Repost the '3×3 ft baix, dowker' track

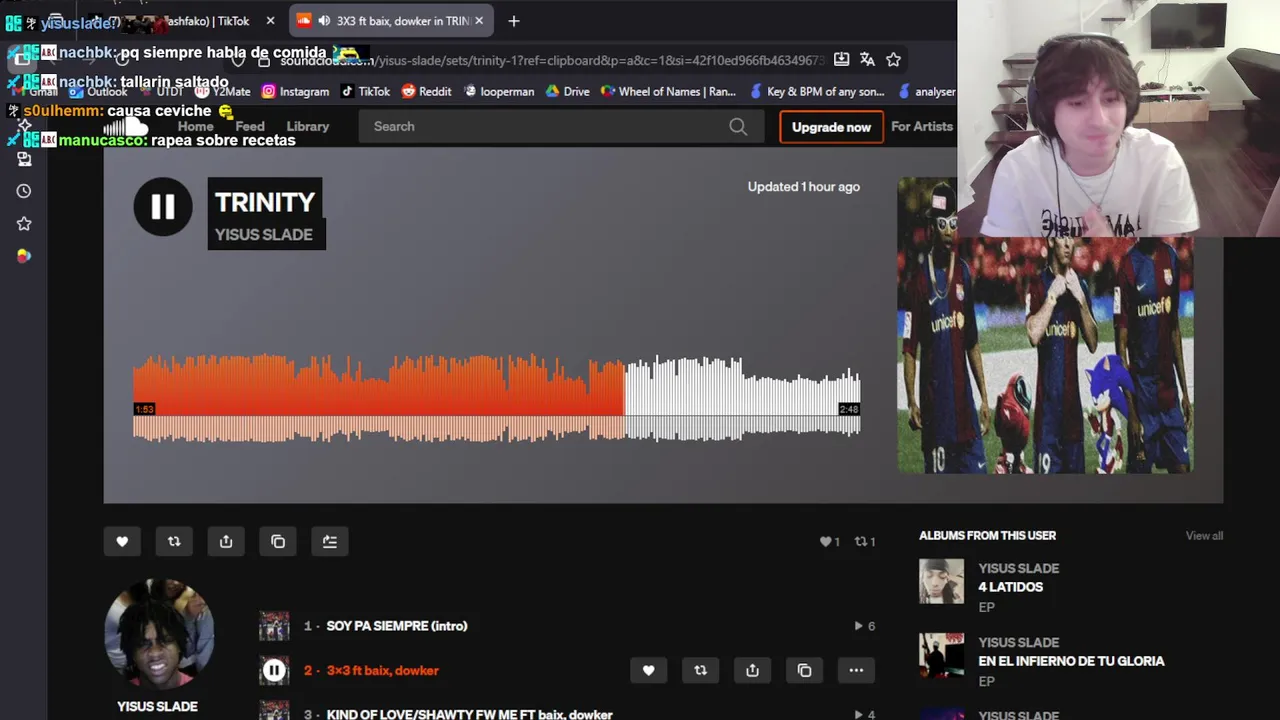[x=700, y=670]
